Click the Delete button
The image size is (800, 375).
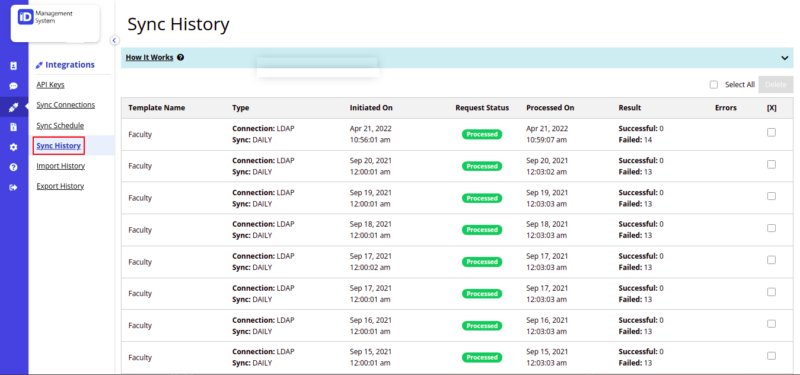click(x=776, y=85)
